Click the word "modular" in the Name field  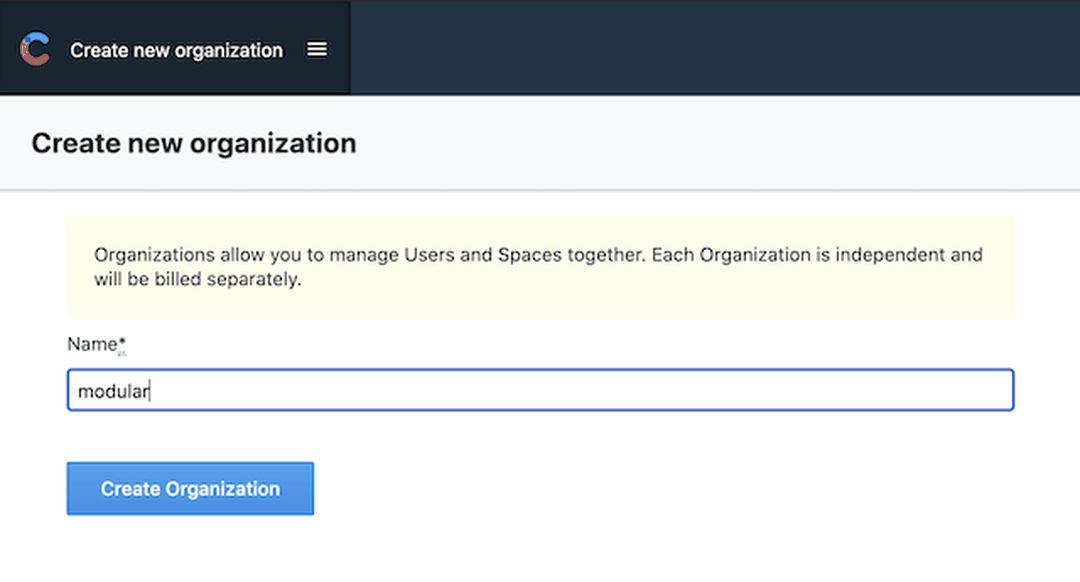click(x=113, y=391)
